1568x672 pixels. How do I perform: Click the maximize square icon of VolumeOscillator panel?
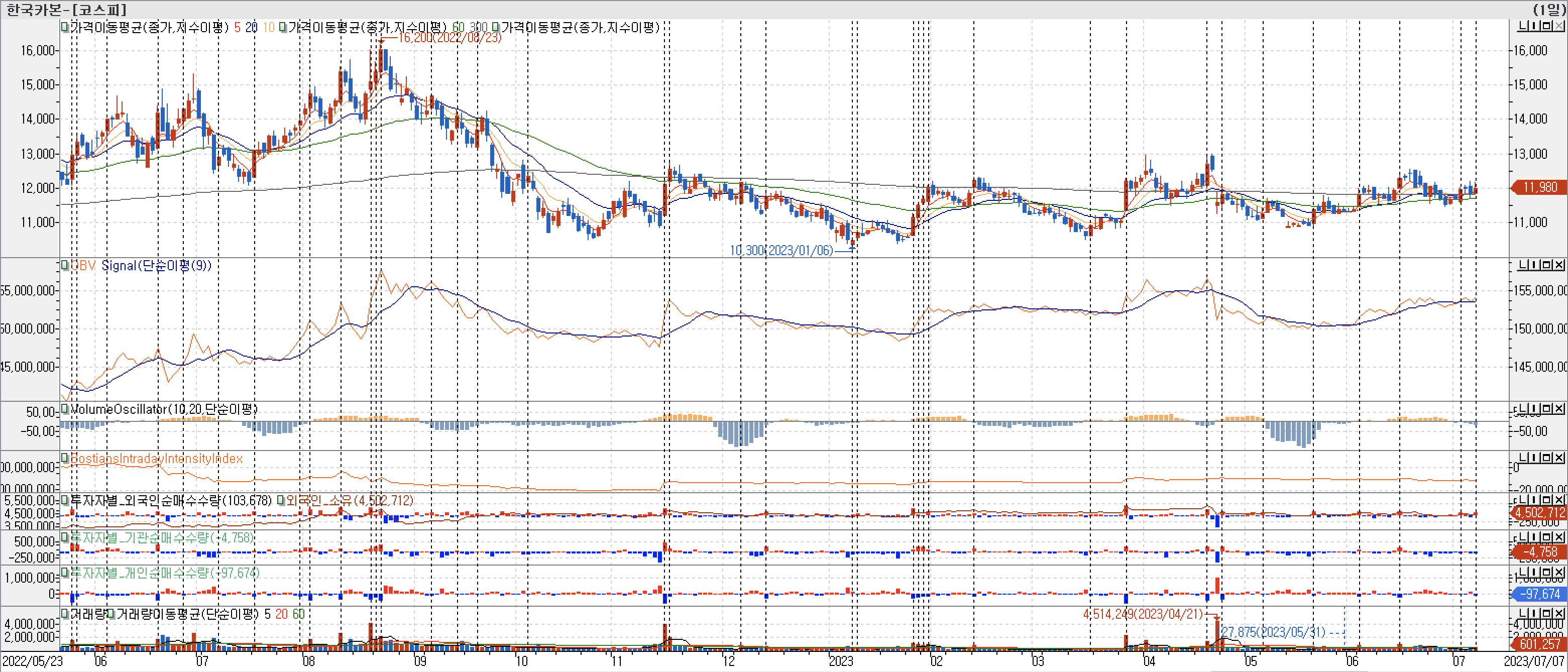(x=1547, y=408)
